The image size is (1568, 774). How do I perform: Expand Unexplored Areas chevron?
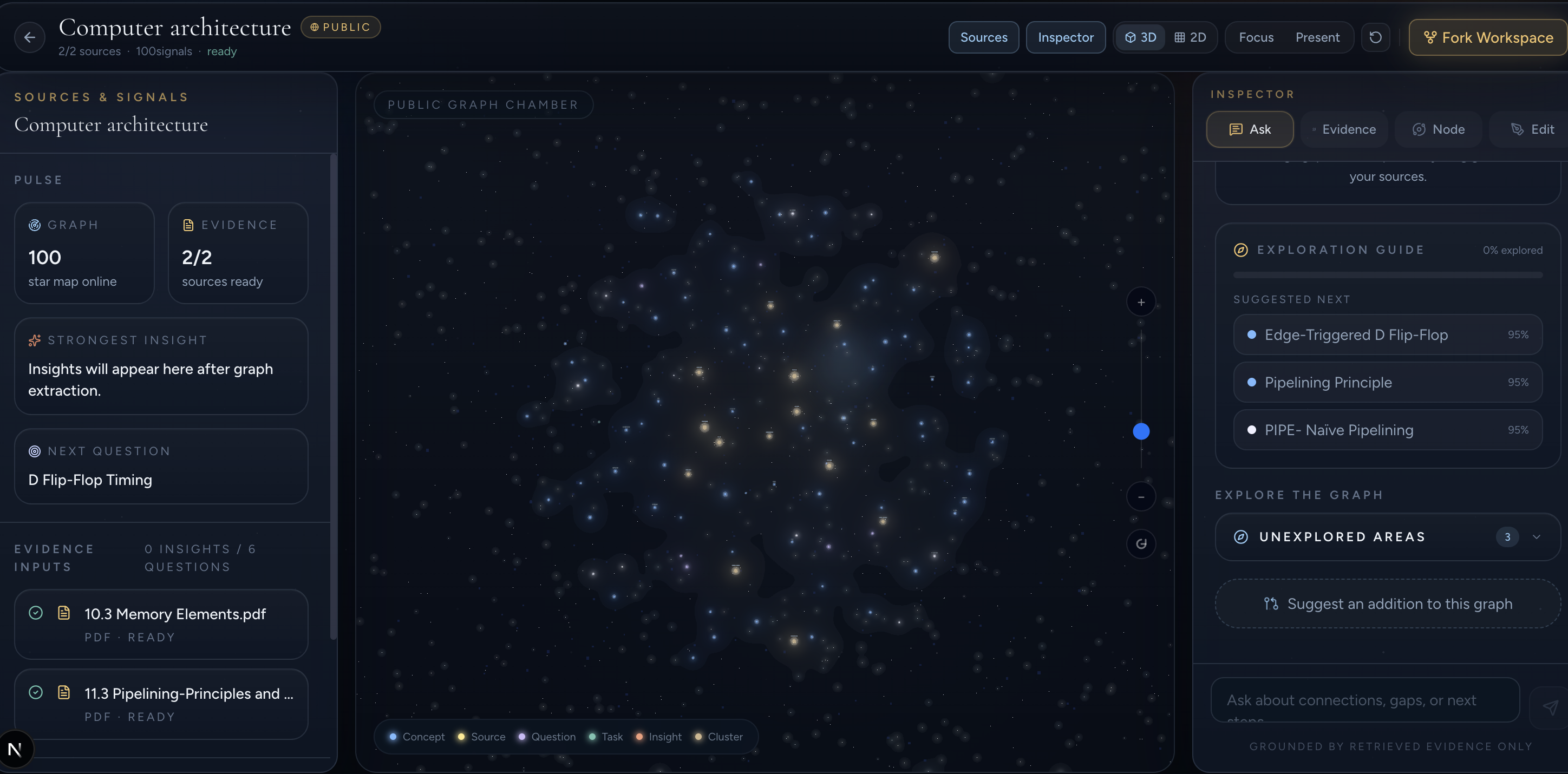click(x=1537, y=537)
